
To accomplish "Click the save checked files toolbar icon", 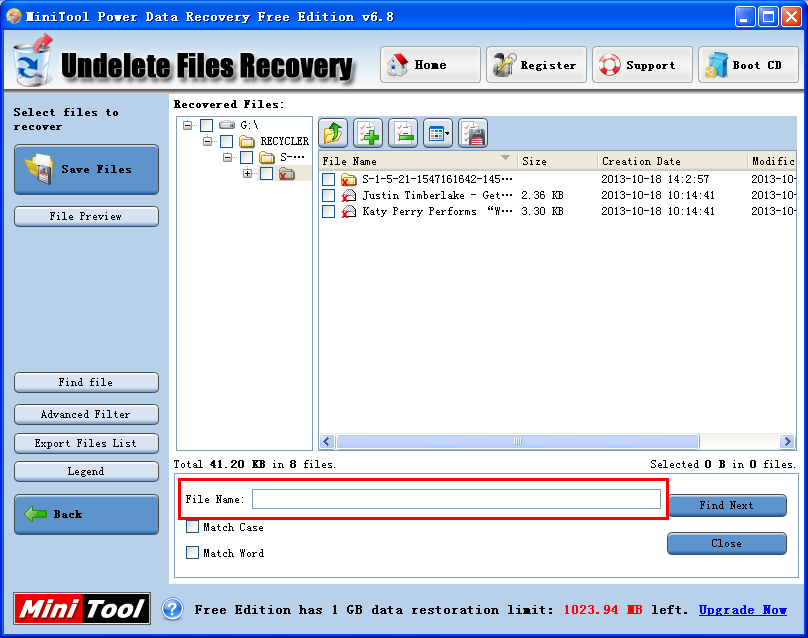I will (473, 133).
